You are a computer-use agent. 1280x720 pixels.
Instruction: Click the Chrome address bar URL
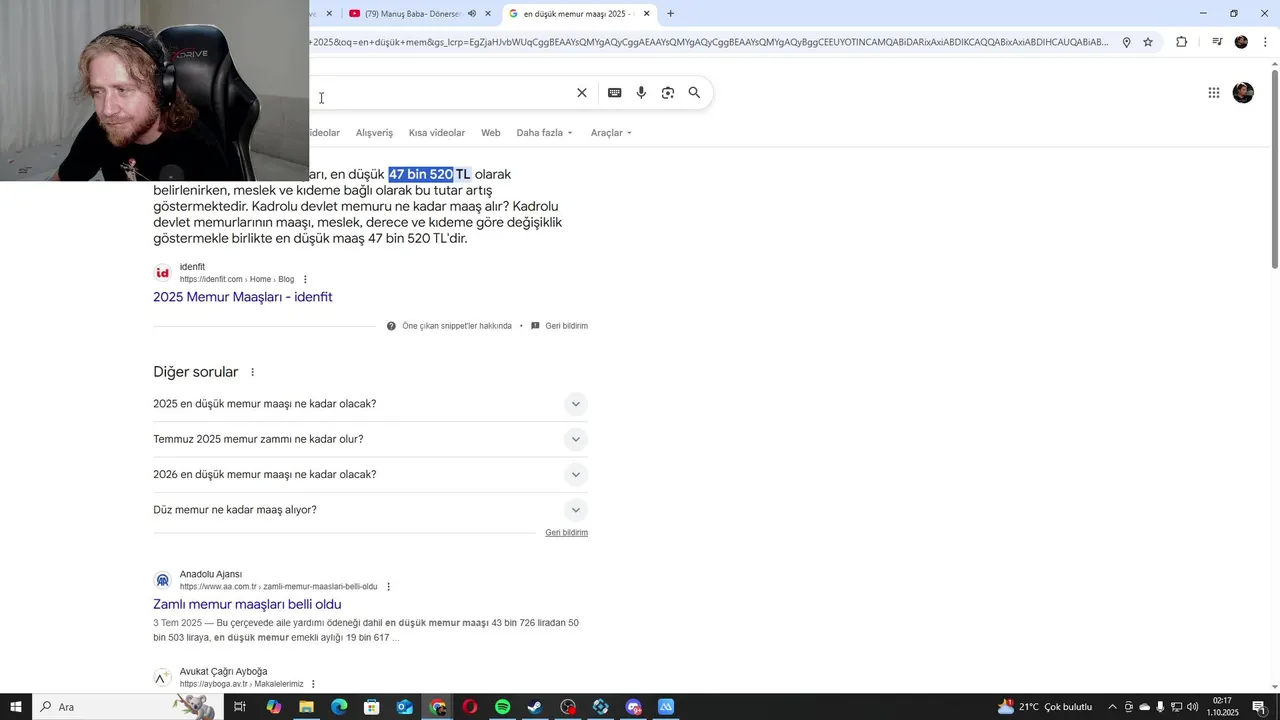click(708, 42)
